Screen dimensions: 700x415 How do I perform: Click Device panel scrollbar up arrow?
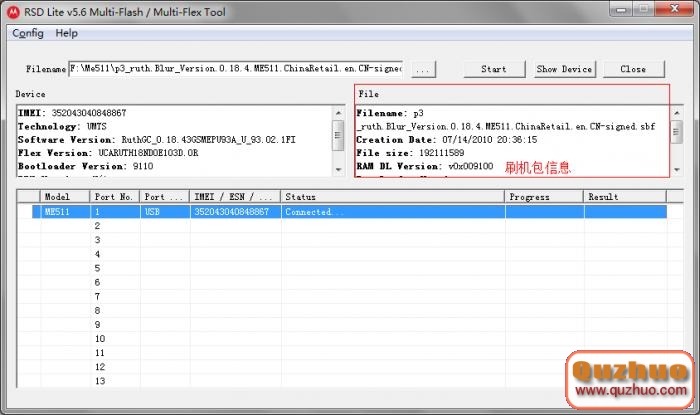(338, 113)
